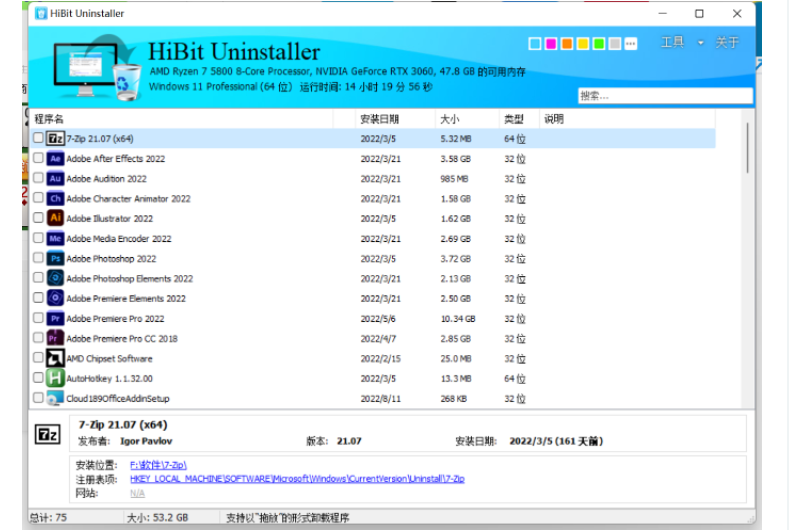Select the orange theme color swatch
The height and width of the screenshot is (530, 789).
point(567,44)
